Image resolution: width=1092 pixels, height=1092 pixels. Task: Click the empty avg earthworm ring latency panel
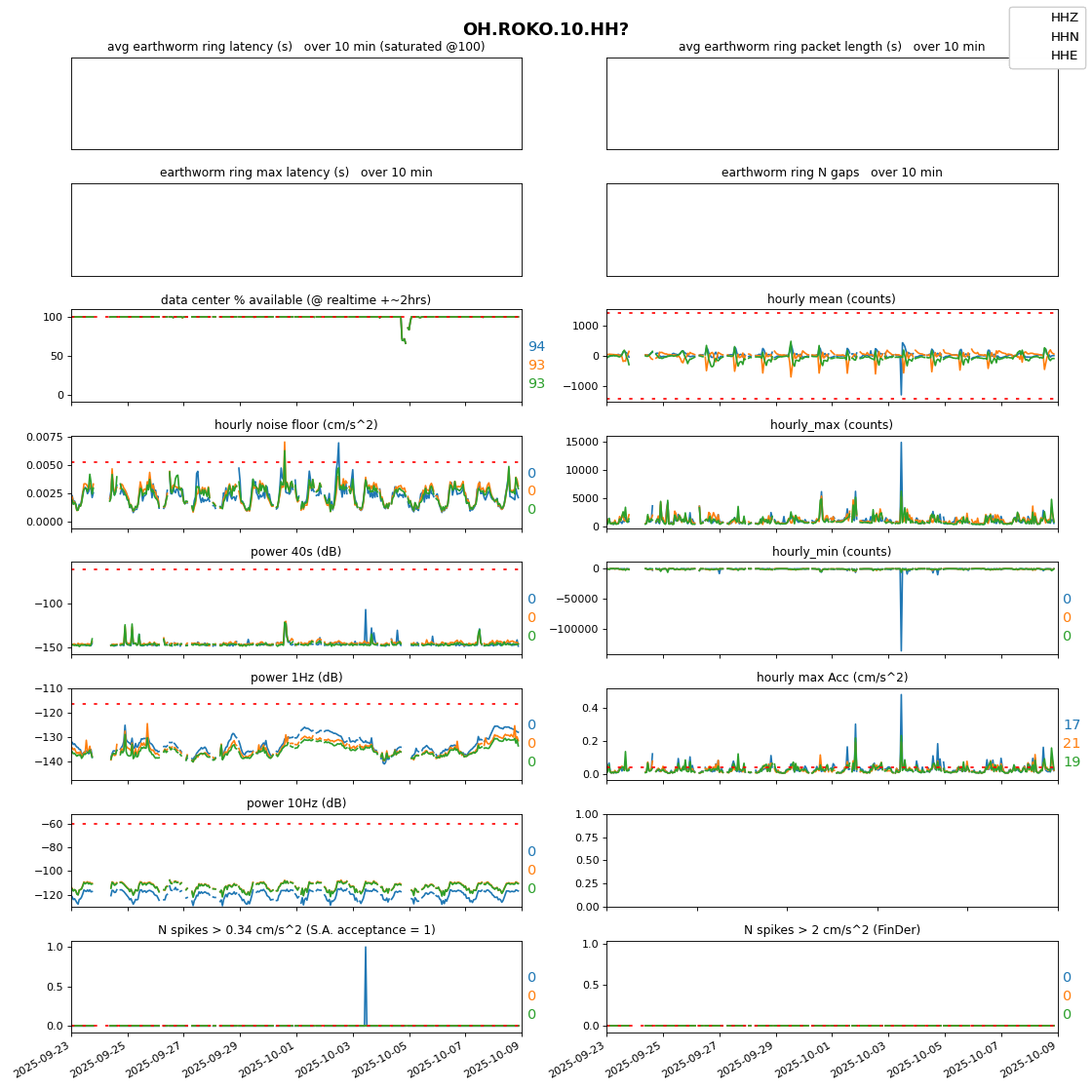point(295,103)
